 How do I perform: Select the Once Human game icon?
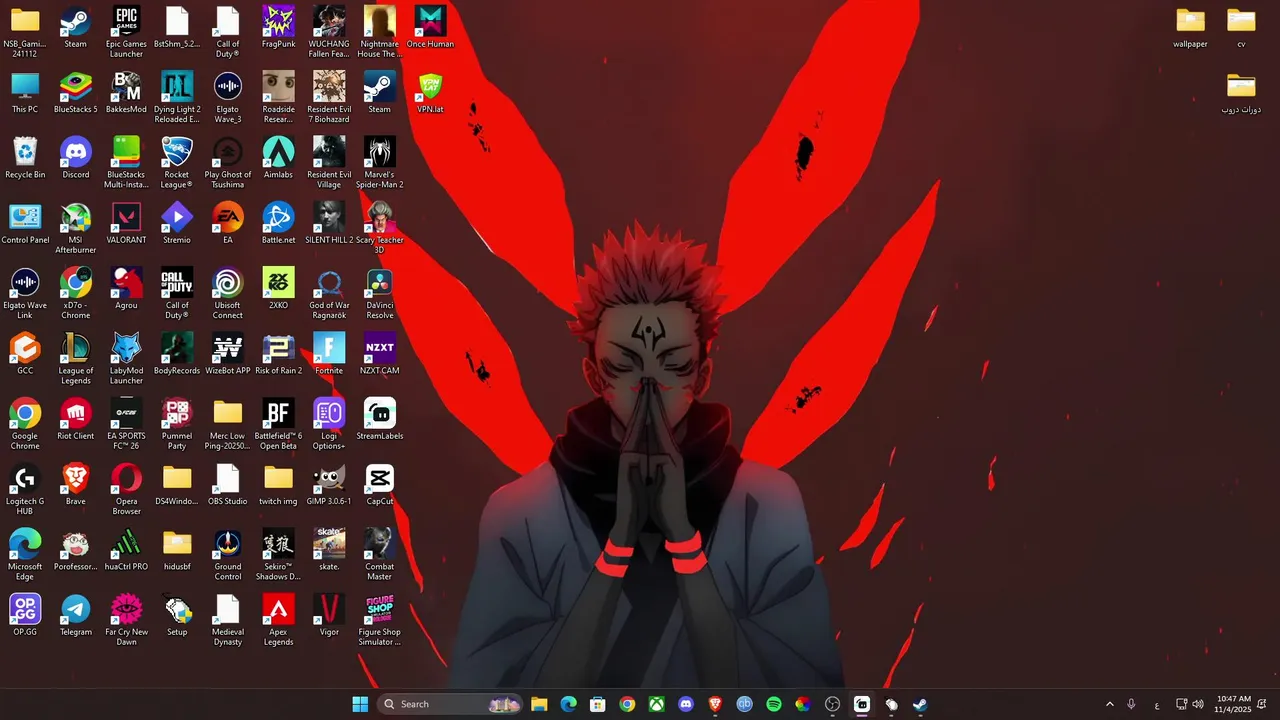pyautogui.click(x=430, y=27)
